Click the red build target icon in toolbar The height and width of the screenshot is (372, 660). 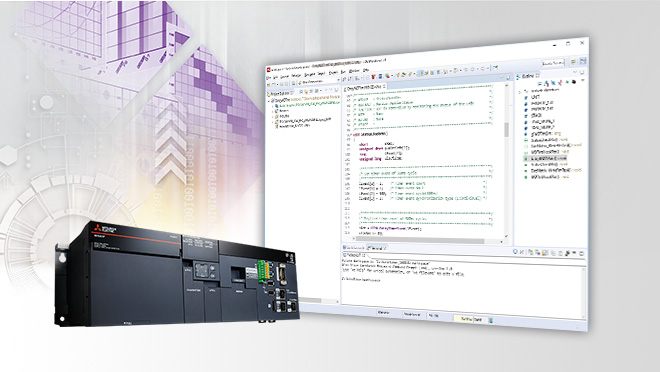[x=373, y=77]
